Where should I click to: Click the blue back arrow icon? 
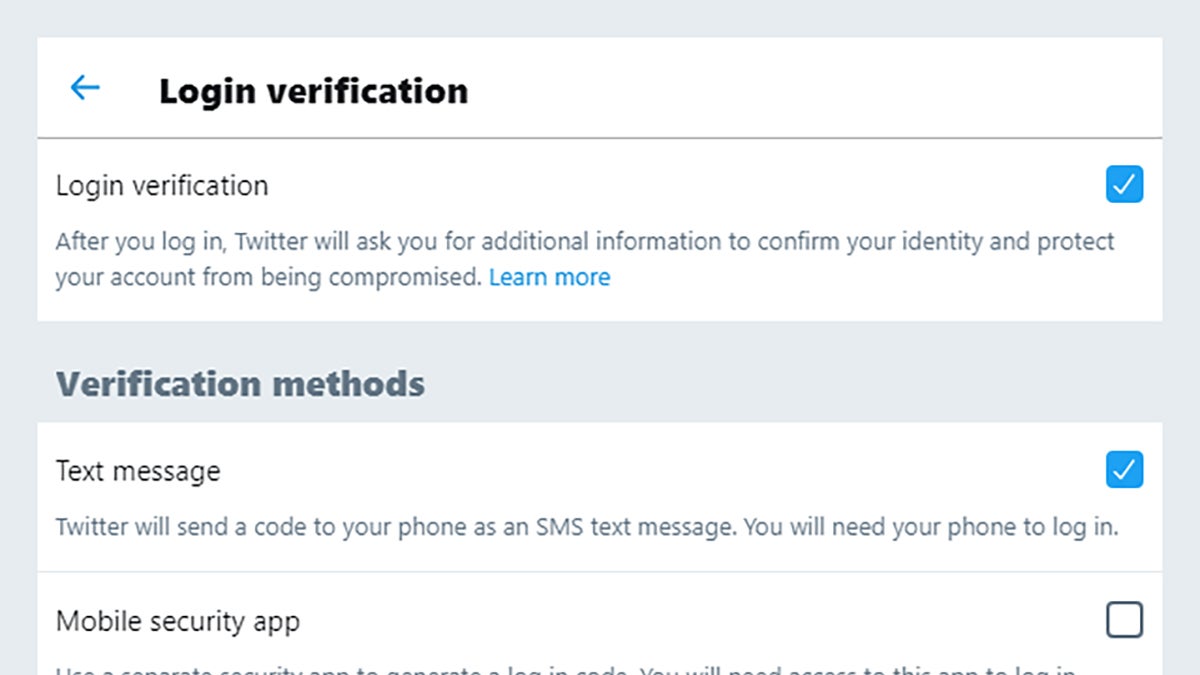85,88
